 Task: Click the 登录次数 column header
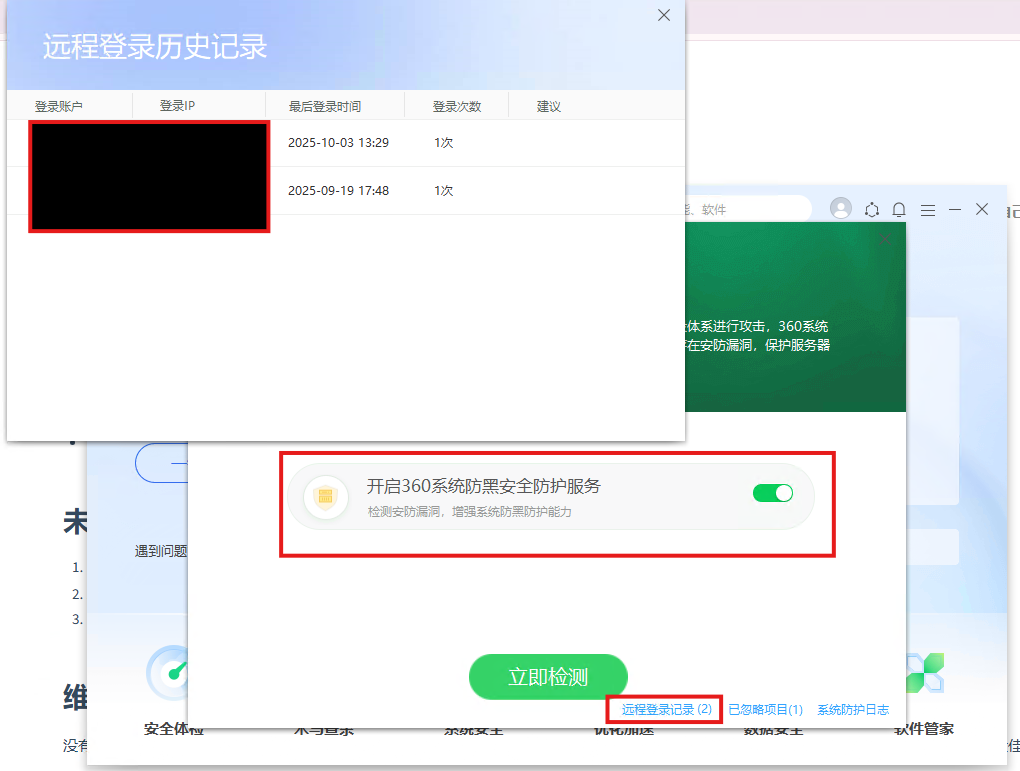pyautogui.click(x=457, y=106)
